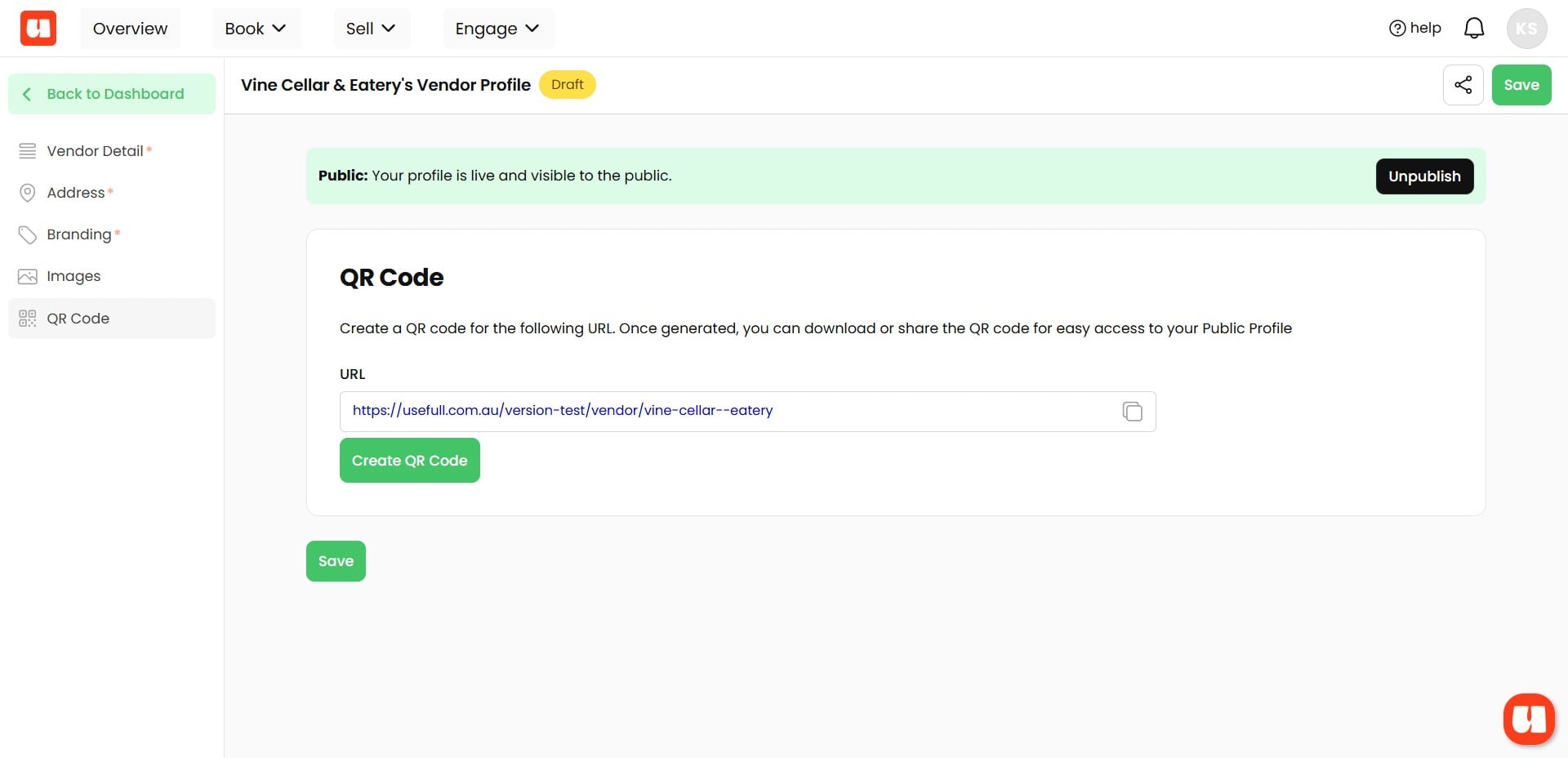Screen dimensions: 1568x758
Task: View notifications via the bell icon
Action: [x=1474, y=27]
